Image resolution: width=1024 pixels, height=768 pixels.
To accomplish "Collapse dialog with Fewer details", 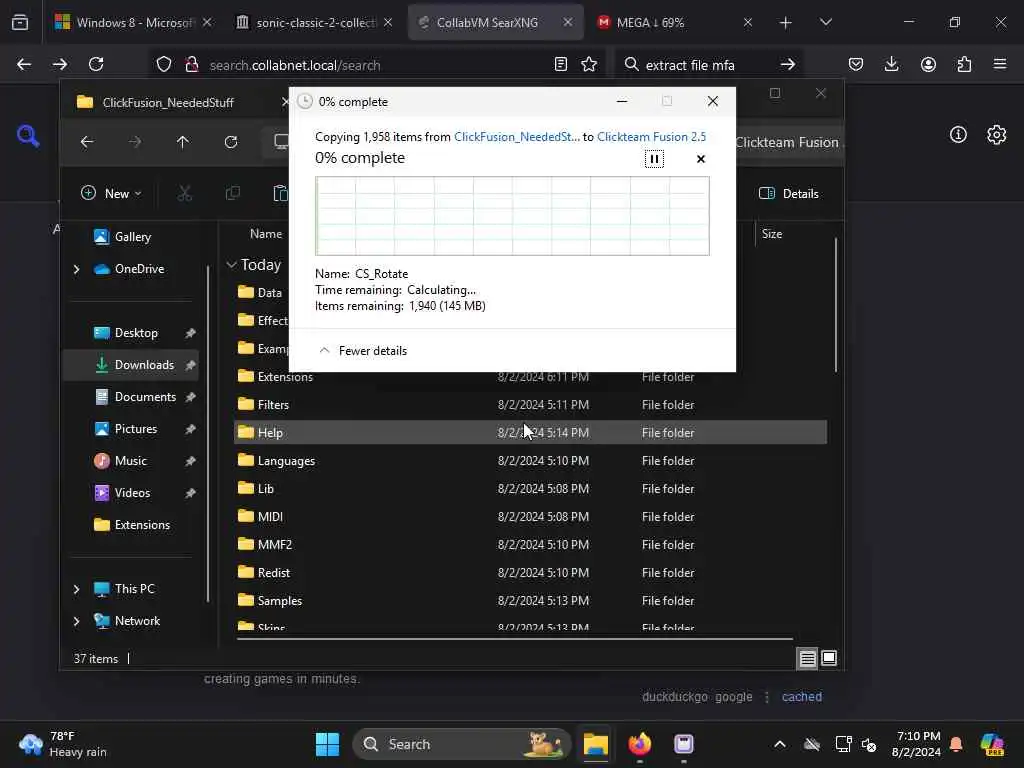I will (x=363, y=351).
